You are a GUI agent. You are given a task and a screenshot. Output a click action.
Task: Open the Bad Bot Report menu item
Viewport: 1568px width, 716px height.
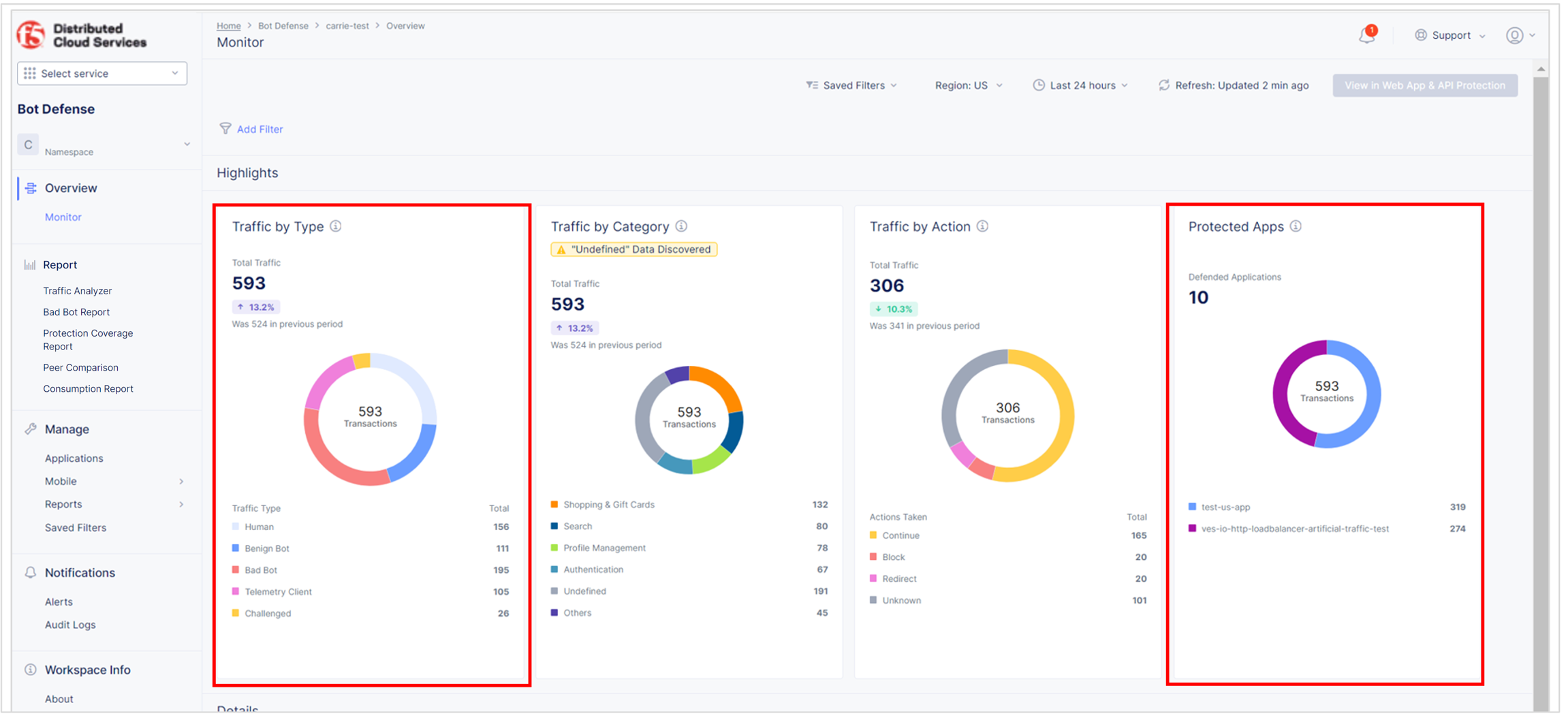(x=76, y=311)
